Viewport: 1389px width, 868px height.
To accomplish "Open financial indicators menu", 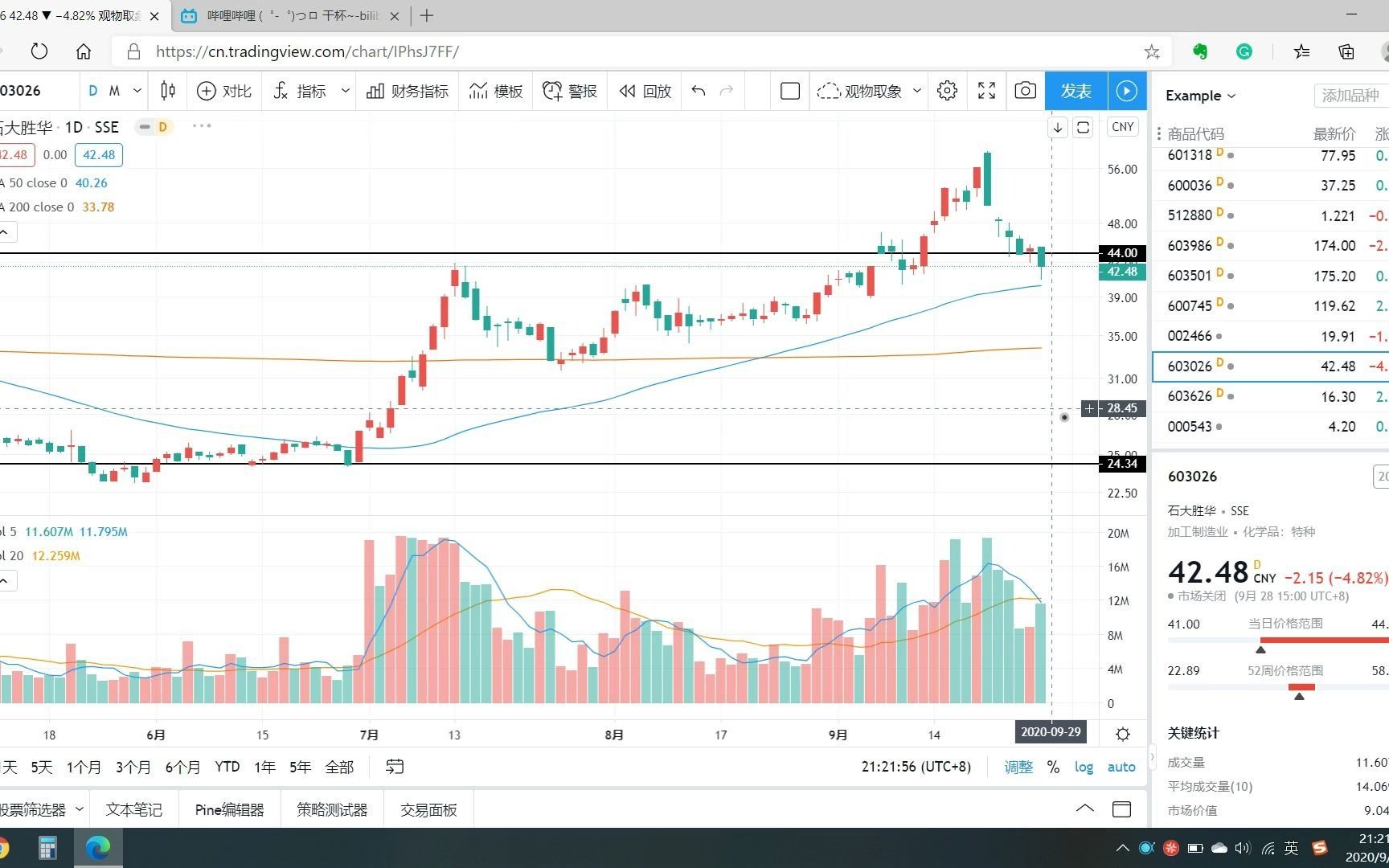I will [408, 91].
